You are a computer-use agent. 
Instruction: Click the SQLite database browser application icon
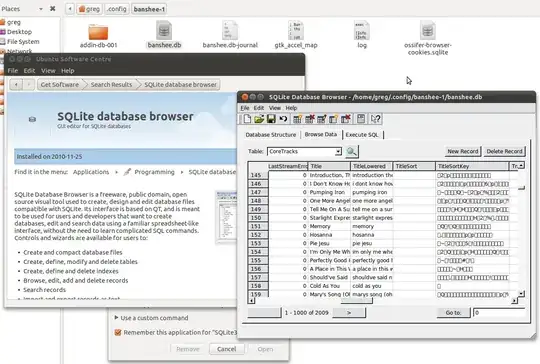[x=32, y=119]
